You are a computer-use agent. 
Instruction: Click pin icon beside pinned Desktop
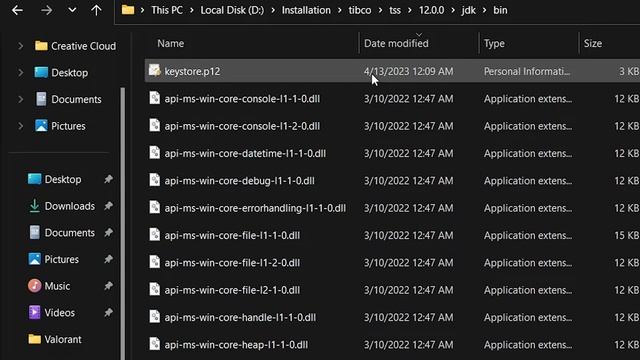point(108,179)
